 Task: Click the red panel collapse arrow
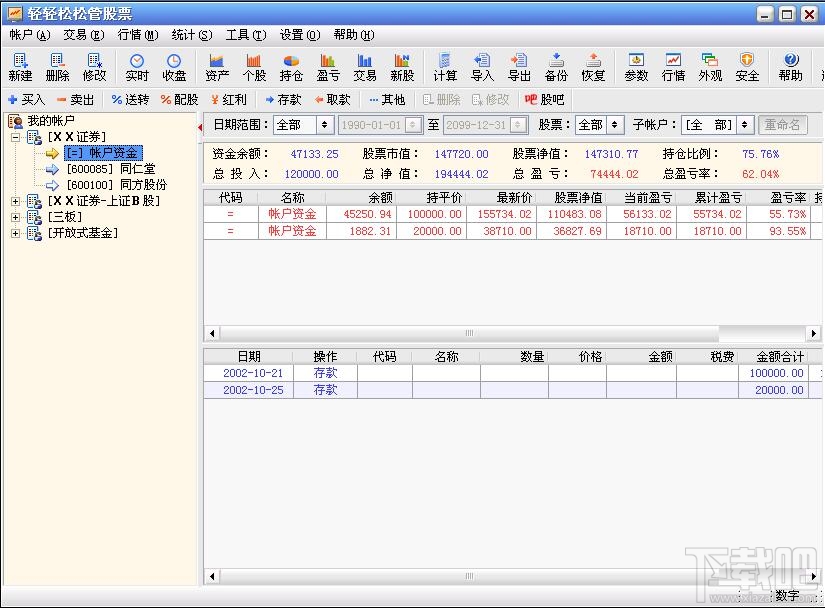[x=200, y=127]
